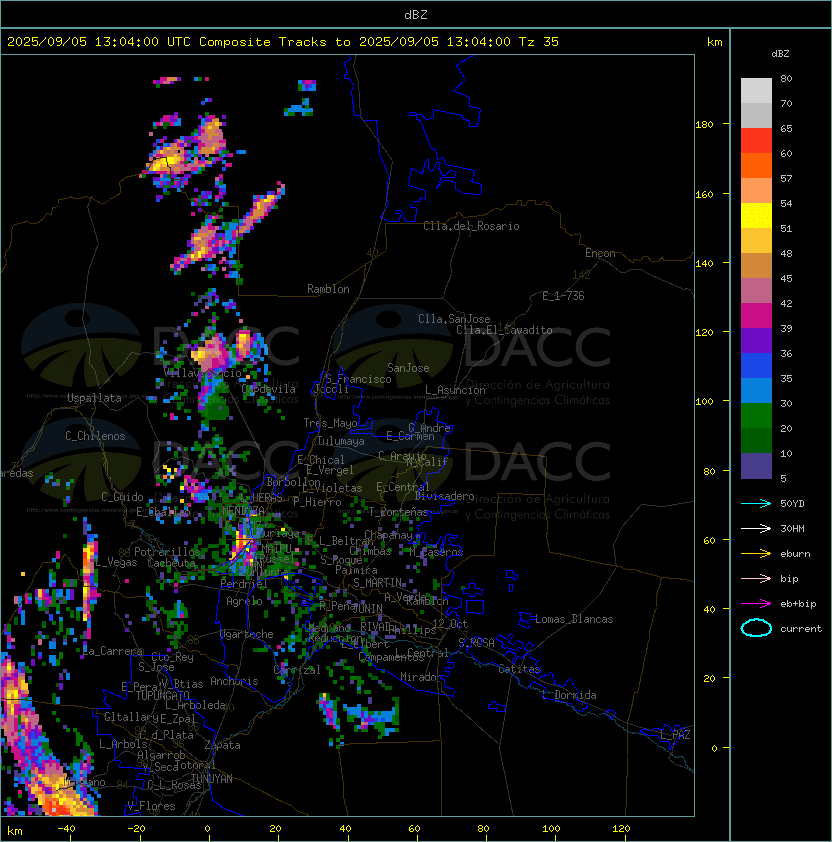Click the 'Tz 35' header value
This screenshot has width=832, height=842.
(x=539, y=42)
